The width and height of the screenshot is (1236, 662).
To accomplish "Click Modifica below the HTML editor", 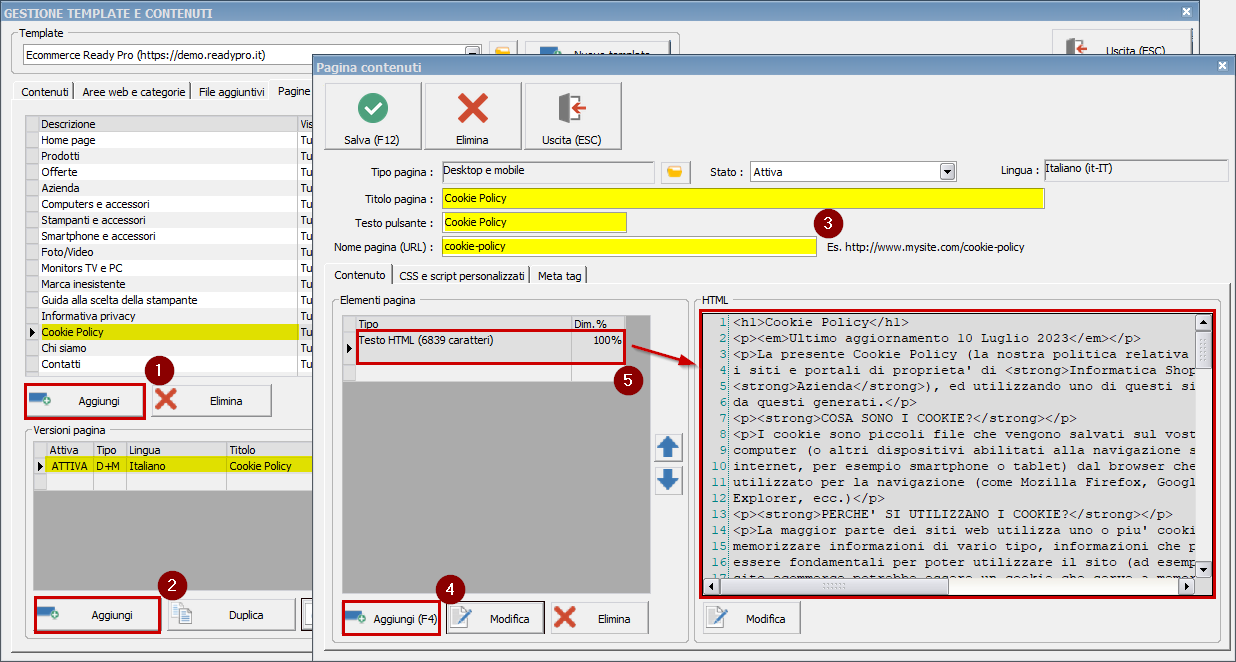I will point(752,619).
